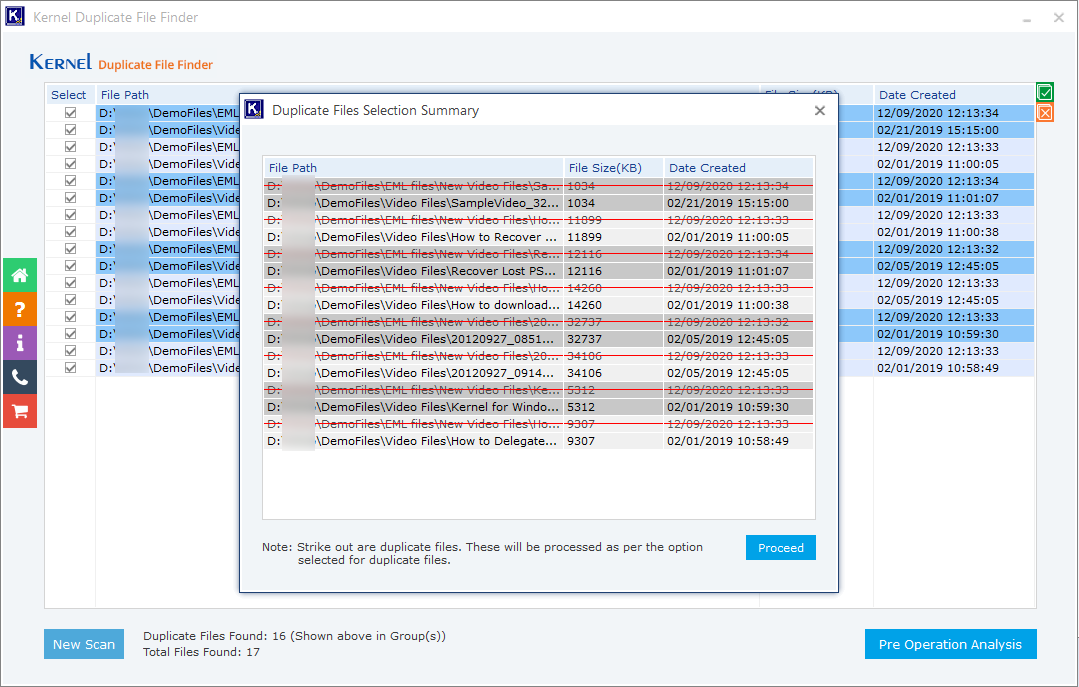
Task: Click the Pre Operation Analysis button
Action: point(950,644)
